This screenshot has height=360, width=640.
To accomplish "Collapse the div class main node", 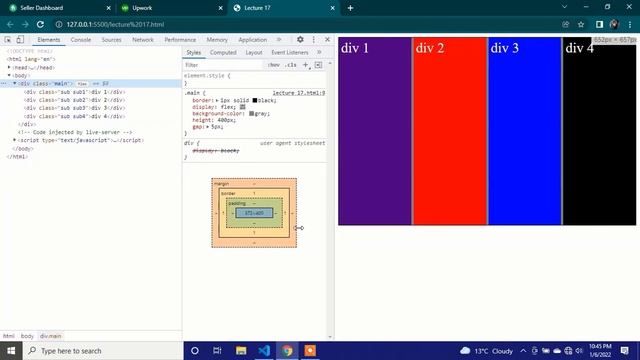I will 15,83.
